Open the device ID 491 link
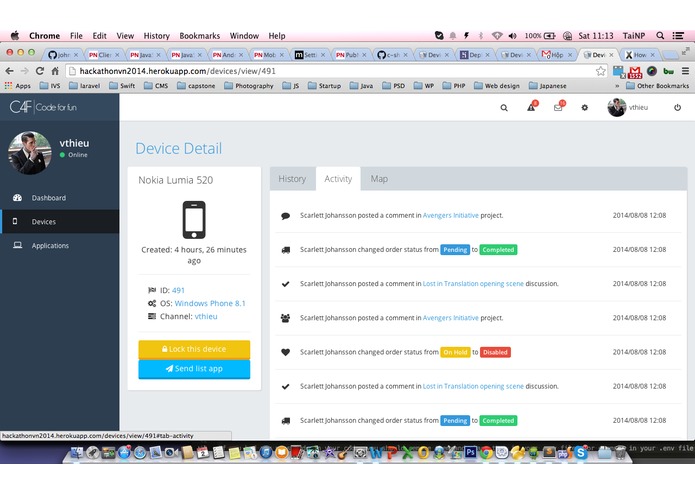The height and width of the screenshot is (494, 695). 178,290
